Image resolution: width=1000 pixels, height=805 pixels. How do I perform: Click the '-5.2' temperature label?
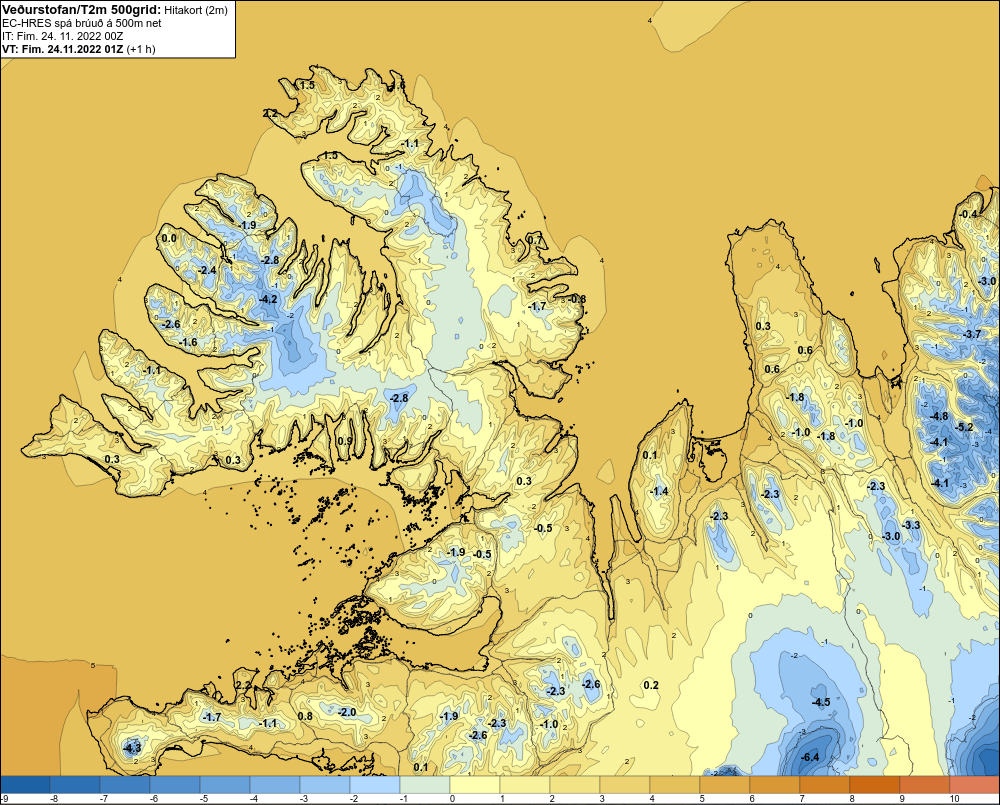tap(965, 427)
